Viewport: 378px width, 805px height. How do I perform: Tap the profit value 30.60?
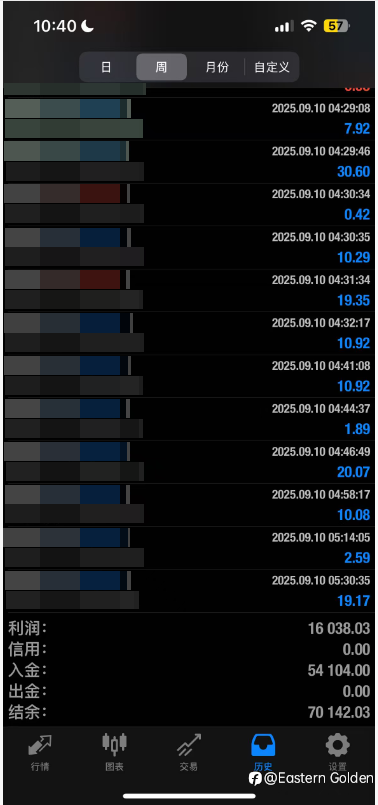click(x=354, y=172)
